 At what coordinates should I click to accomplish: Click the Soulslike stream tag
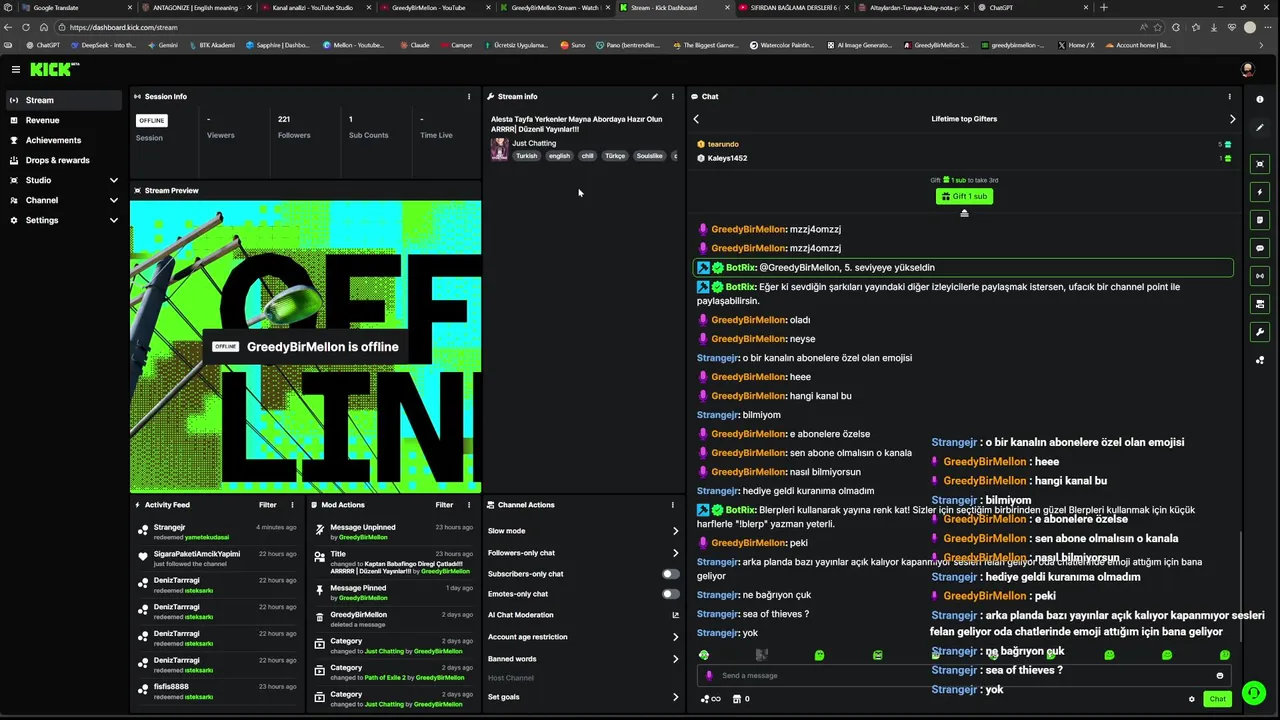(649, 156)
